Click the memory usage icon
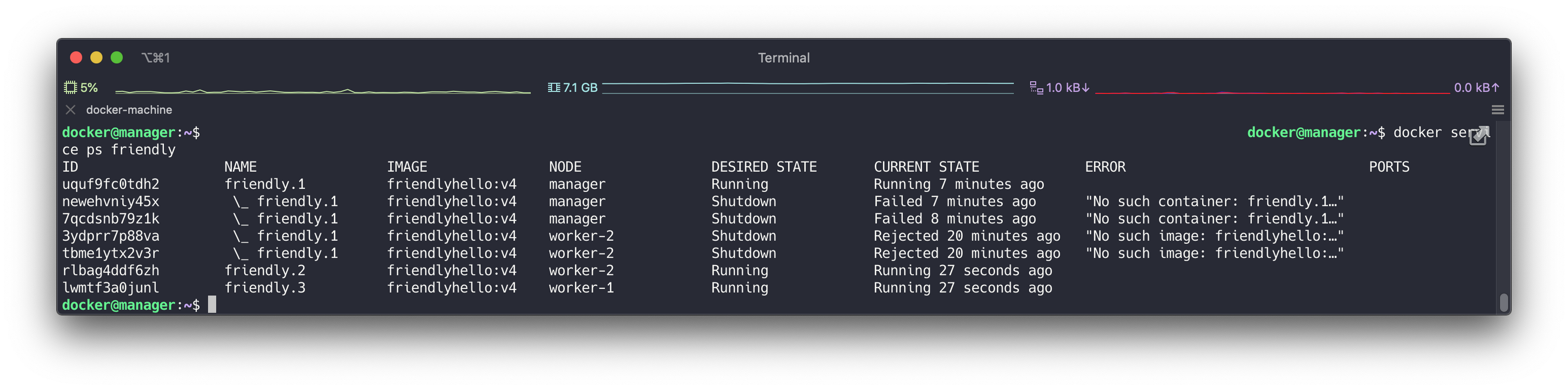 553,88
